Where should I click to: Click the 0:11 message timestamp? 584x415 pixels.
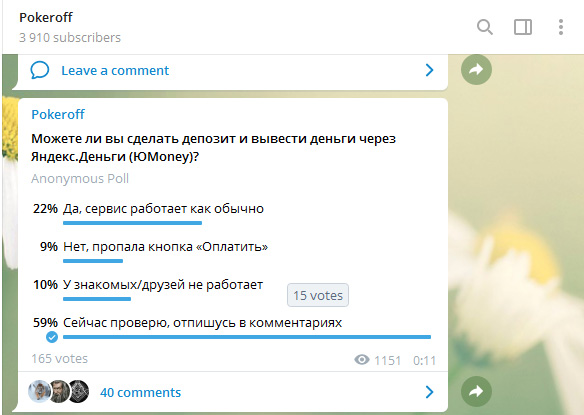424,361
